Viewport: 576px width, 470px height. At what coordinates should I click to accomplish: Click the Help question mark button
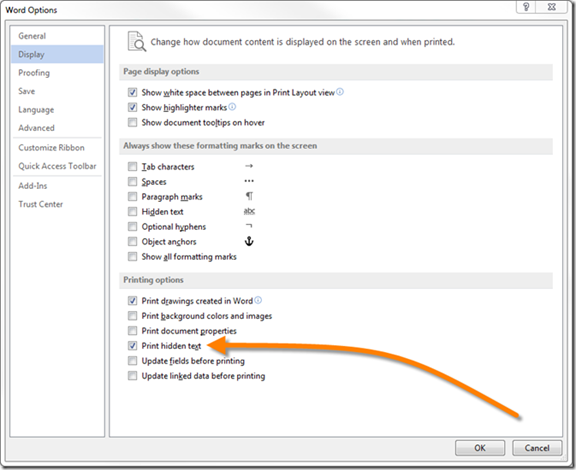pos(526,7)
